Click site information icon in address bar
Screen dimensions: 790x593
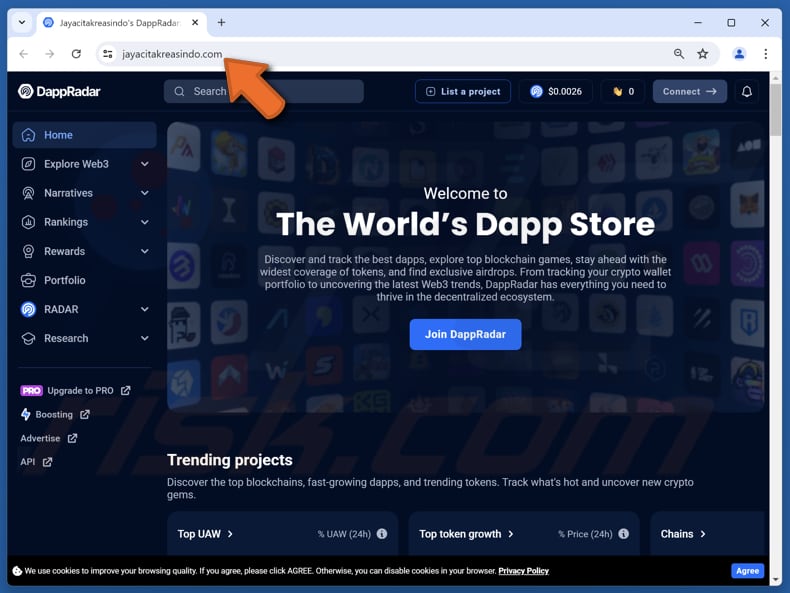[x=107, y=54]
